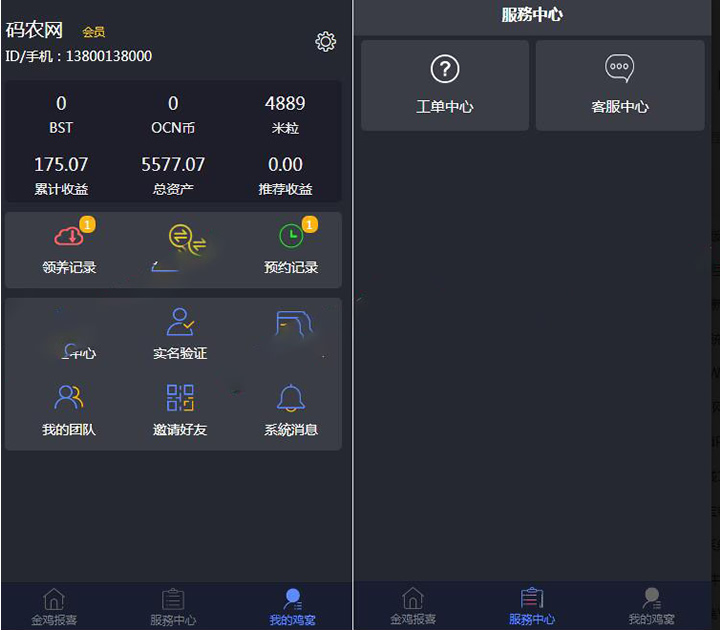Click the 实名验证 label
Screen dimensions: 720x630
180,353
